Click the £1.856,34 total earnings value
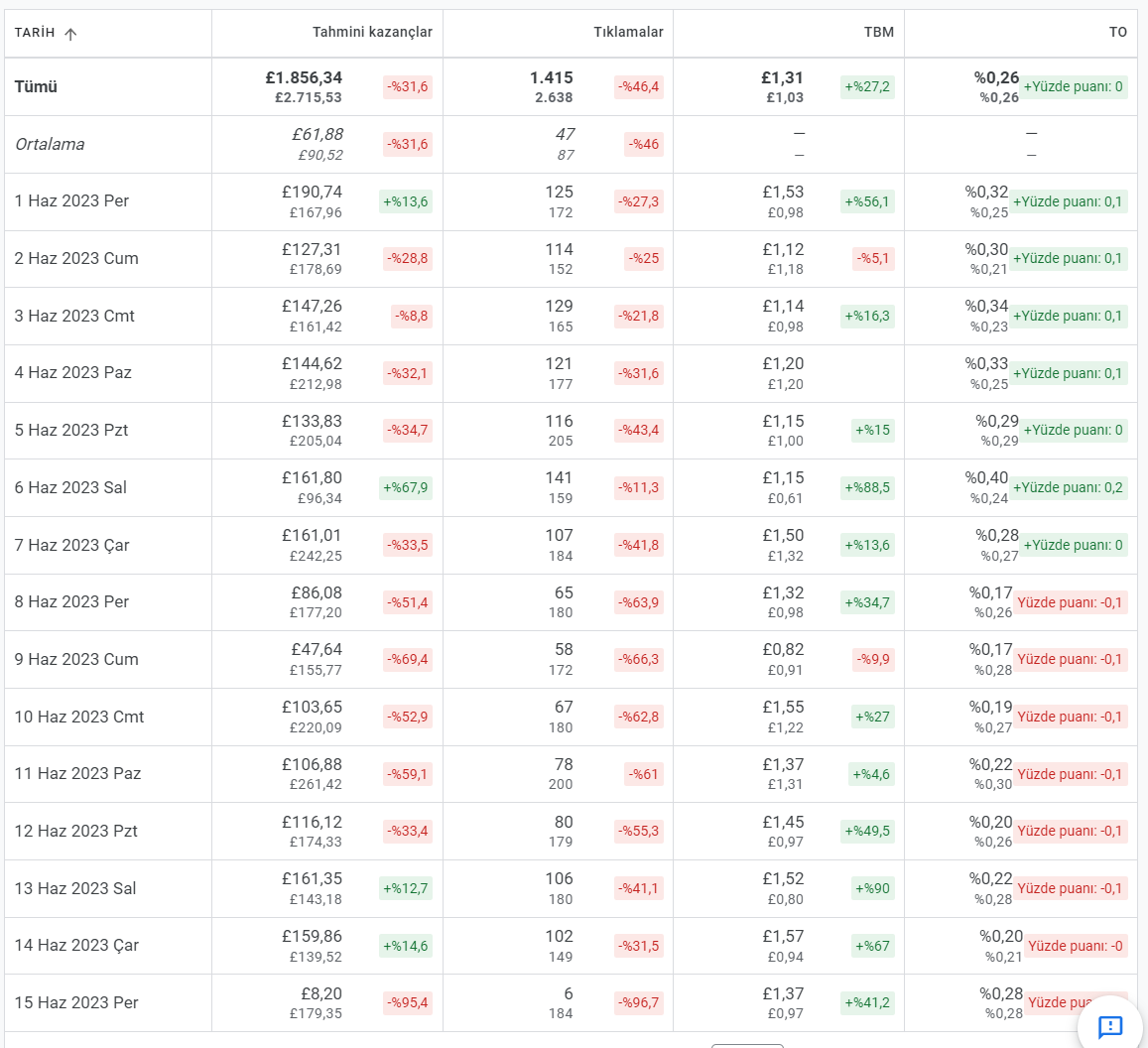 tap(304, 77)
